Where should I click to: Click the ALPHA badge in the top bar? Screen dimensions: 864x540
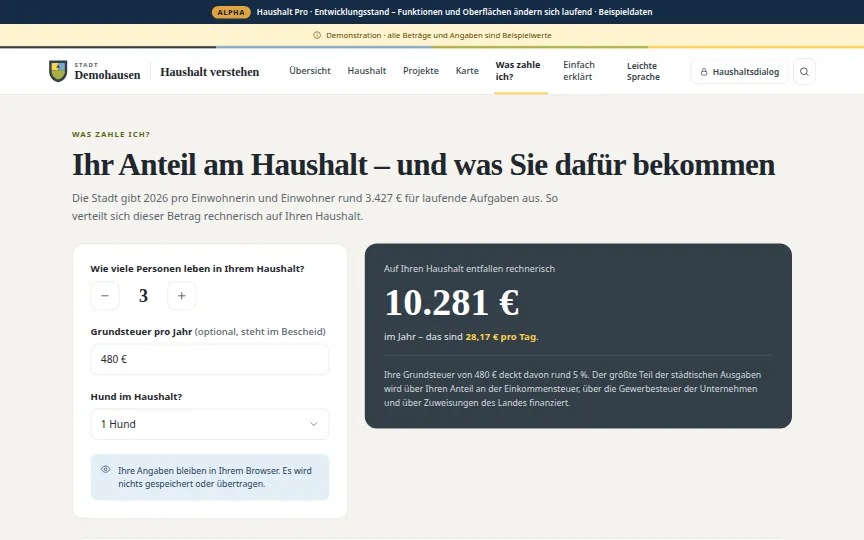(x=231, y=12)
